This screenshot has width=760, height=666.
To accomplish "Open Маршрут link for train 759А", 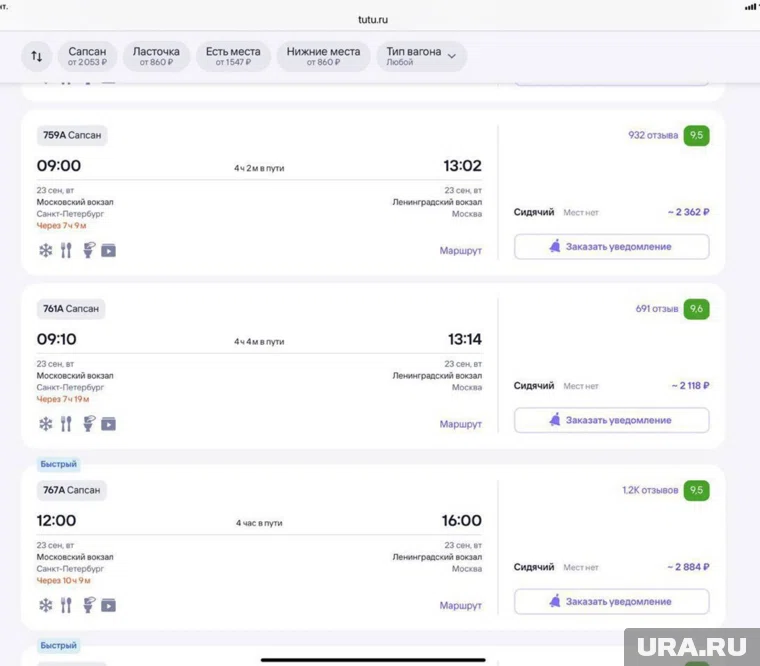I will pos(460,251).
